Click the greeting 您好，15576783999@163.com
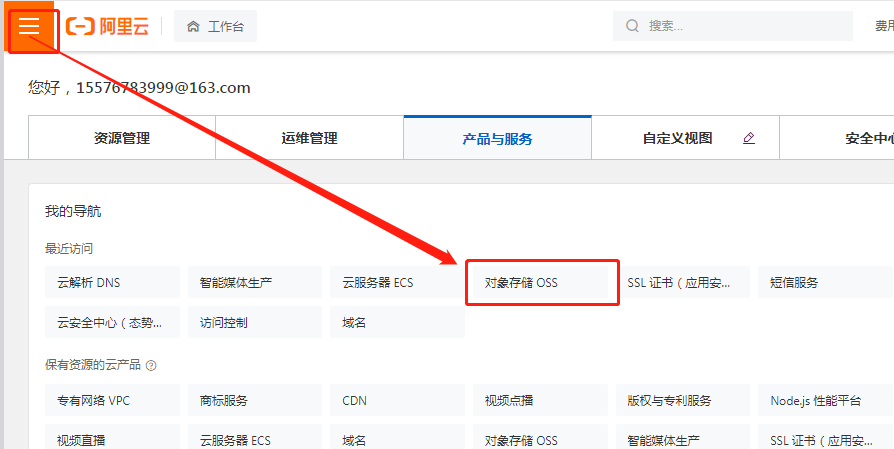The width and height of the screenshot is (894, 449). tap(139, 88)
